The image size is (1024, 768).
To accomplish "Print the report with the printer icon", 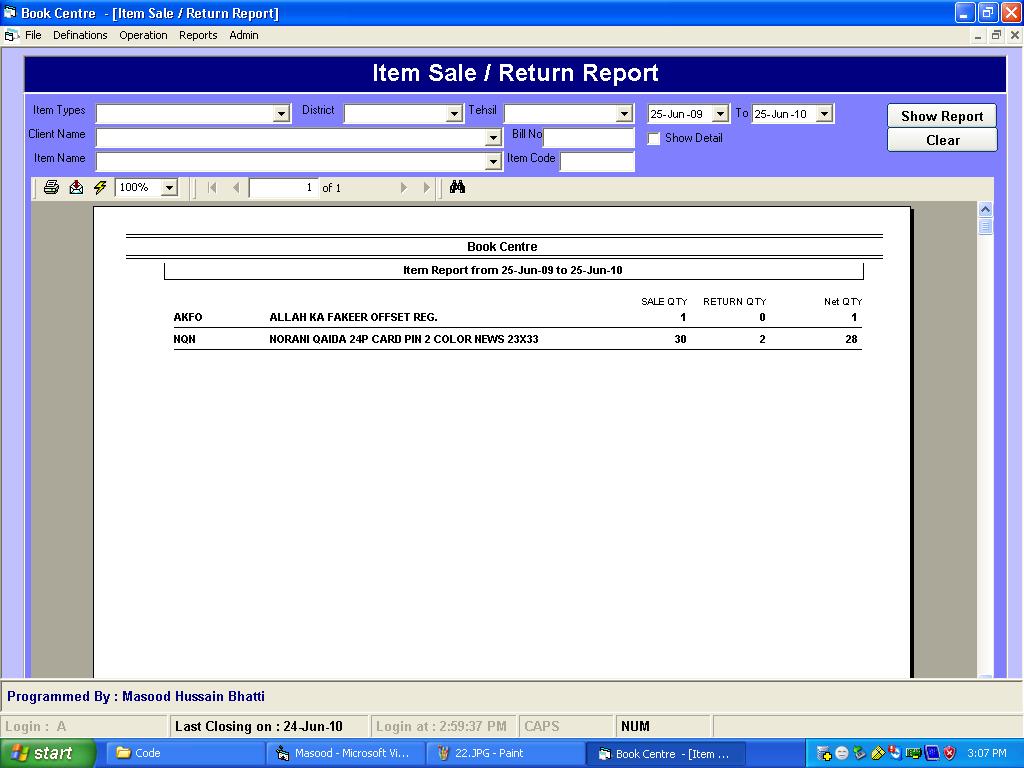I will [x=51, y=188].
